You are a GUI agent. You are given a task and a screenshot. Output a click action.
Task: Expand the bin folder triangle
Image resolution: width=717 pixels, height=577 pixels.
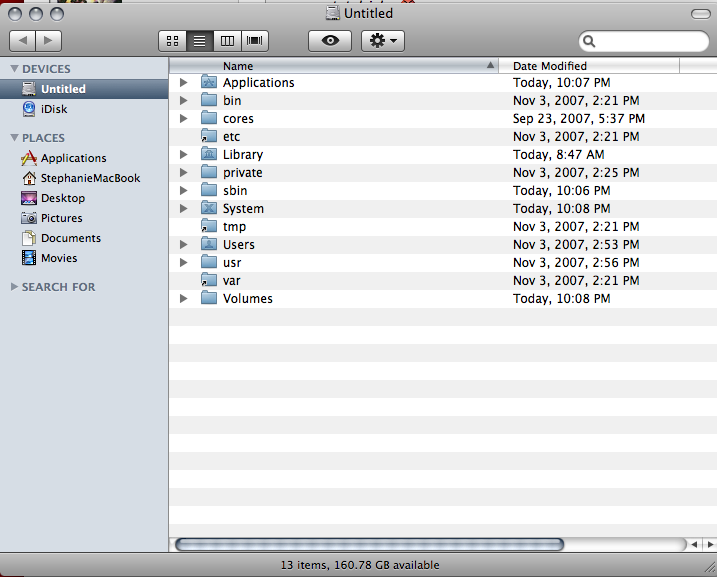click(183, 100)
